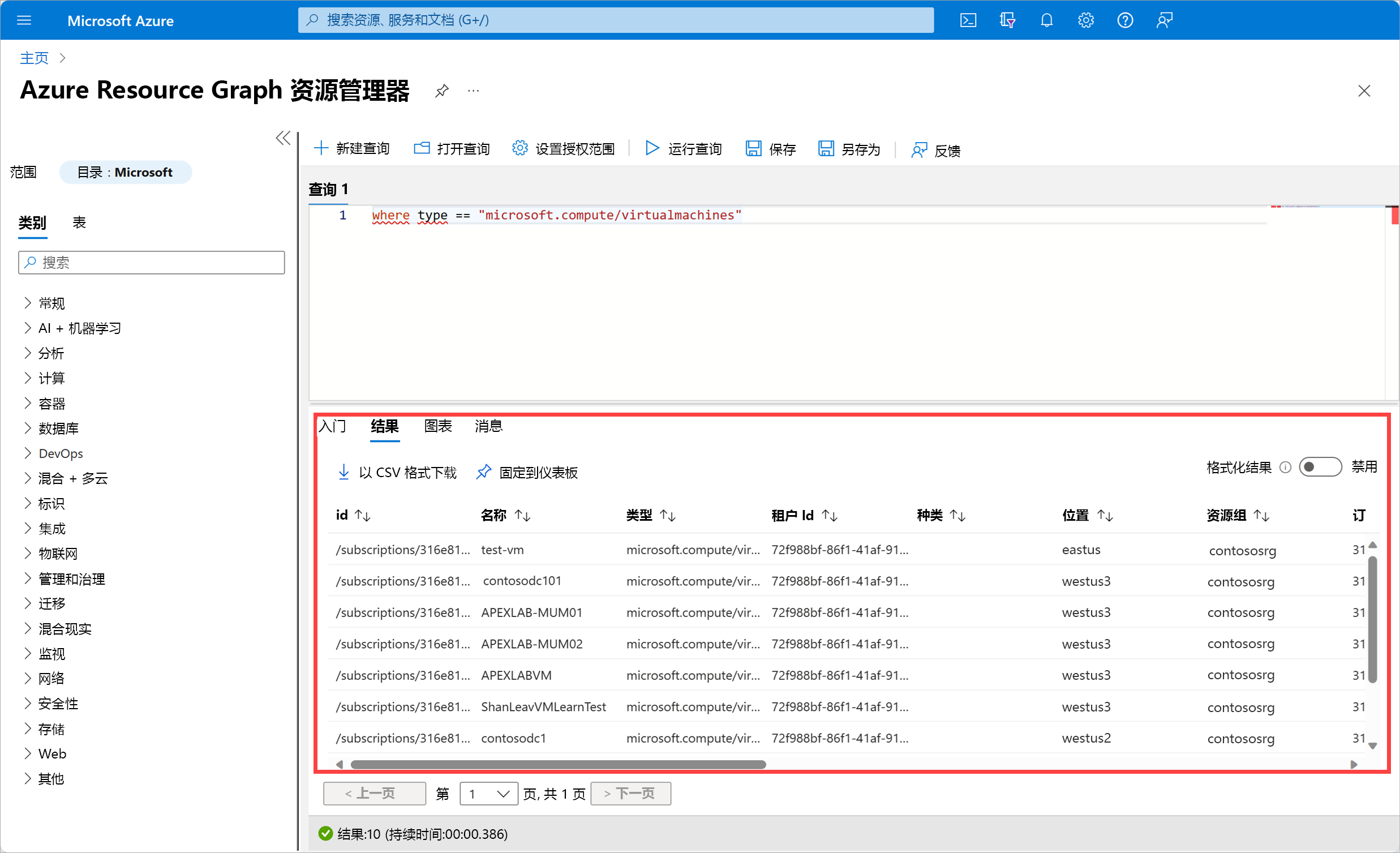Click 打开查询 folder icon
Viewport: 1400px width, 853px height.
pos(422,148)
